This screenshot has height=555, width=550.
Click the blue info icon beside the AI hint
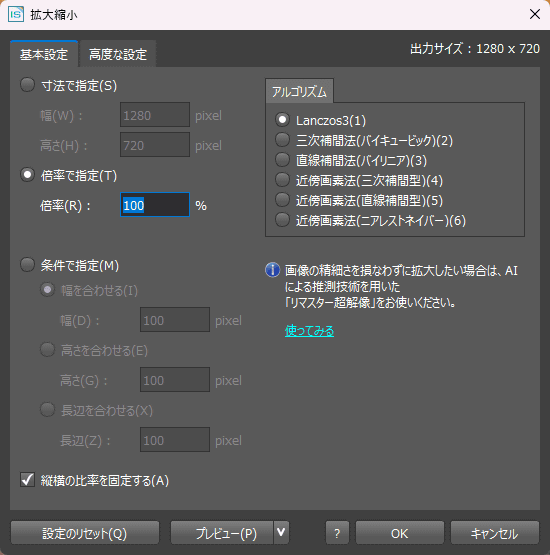click(272, 270)
